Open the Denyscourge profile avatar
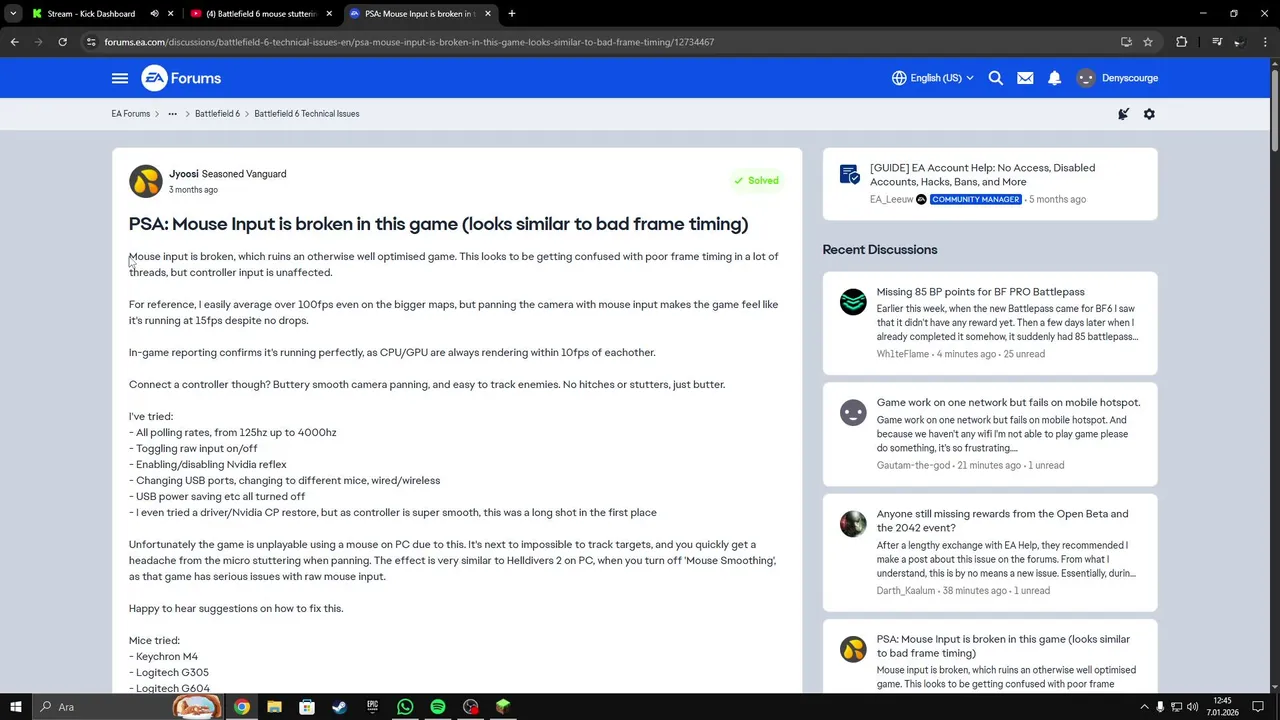 click(1086, 78)
